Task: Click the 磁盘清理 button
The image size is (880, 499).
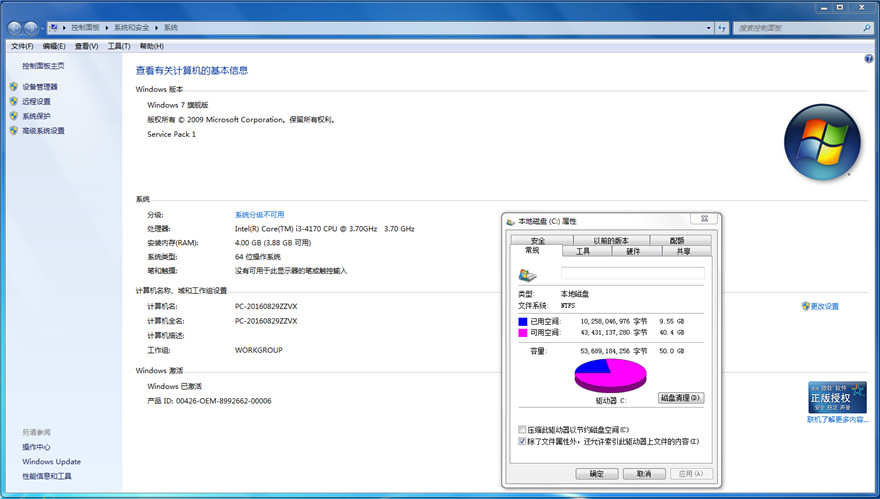Action: [x=680, y=398]
